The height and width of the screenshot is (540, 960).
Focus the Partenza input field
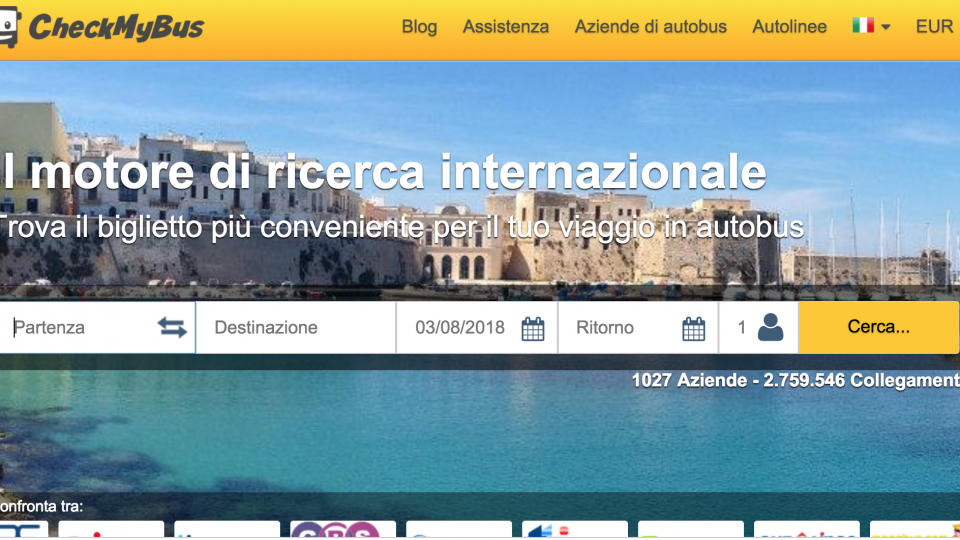[80, 328]
